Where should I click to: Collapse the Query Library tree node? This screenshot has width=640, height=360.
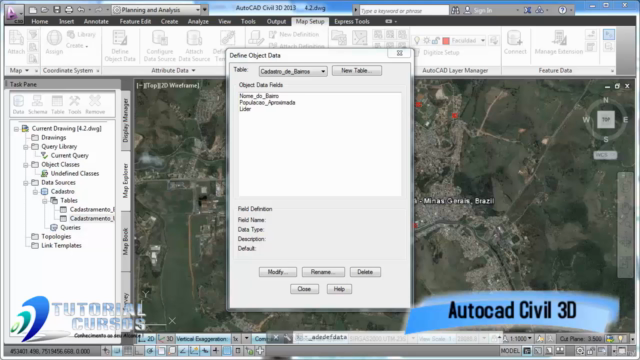[26, 147]
